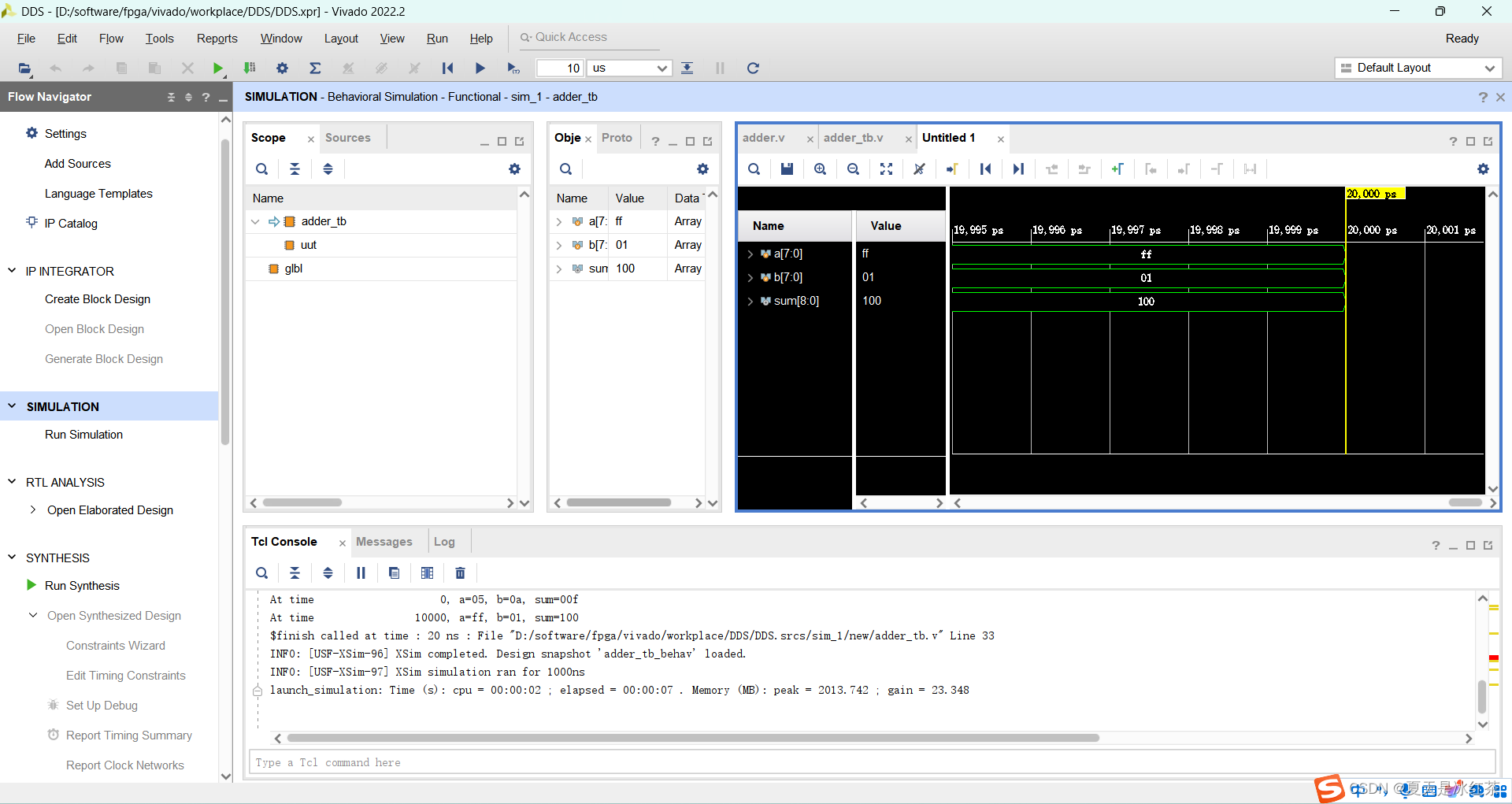Collapse the SYNTHESIS section
This screenshot has height=804, width=1512.
pyautogui.click(x=12, y=558)
